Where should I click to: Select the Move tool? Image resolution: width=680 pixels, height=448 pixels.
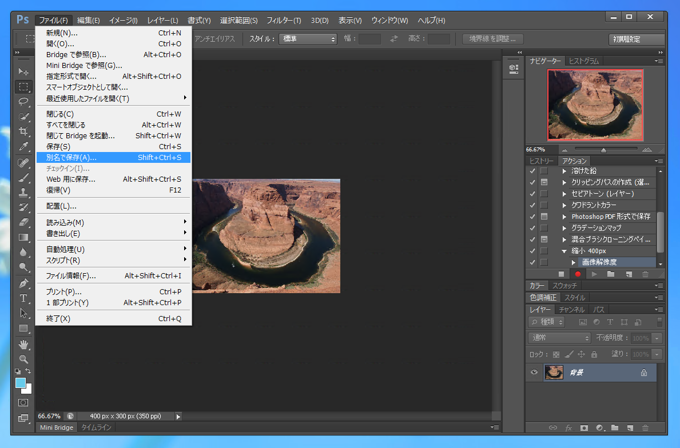[23, 72]
